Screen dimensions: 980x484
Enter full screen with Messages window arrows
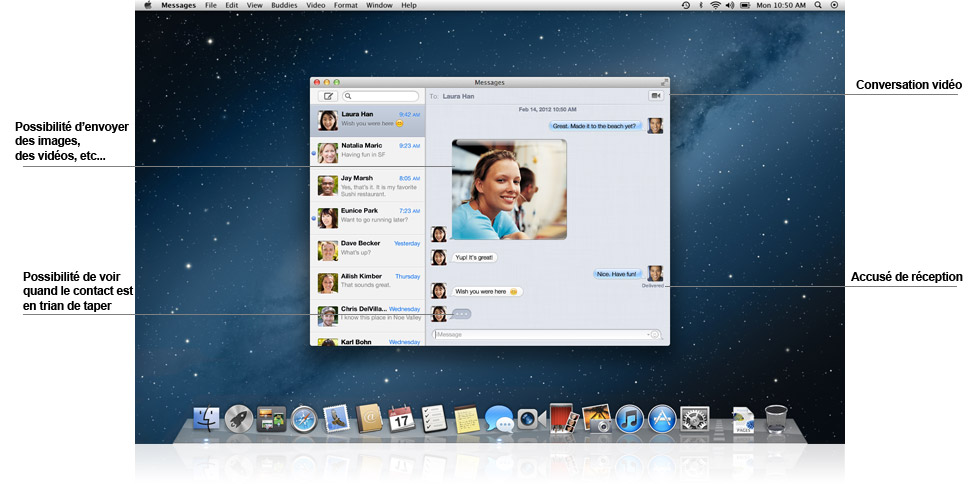[664, 83]
